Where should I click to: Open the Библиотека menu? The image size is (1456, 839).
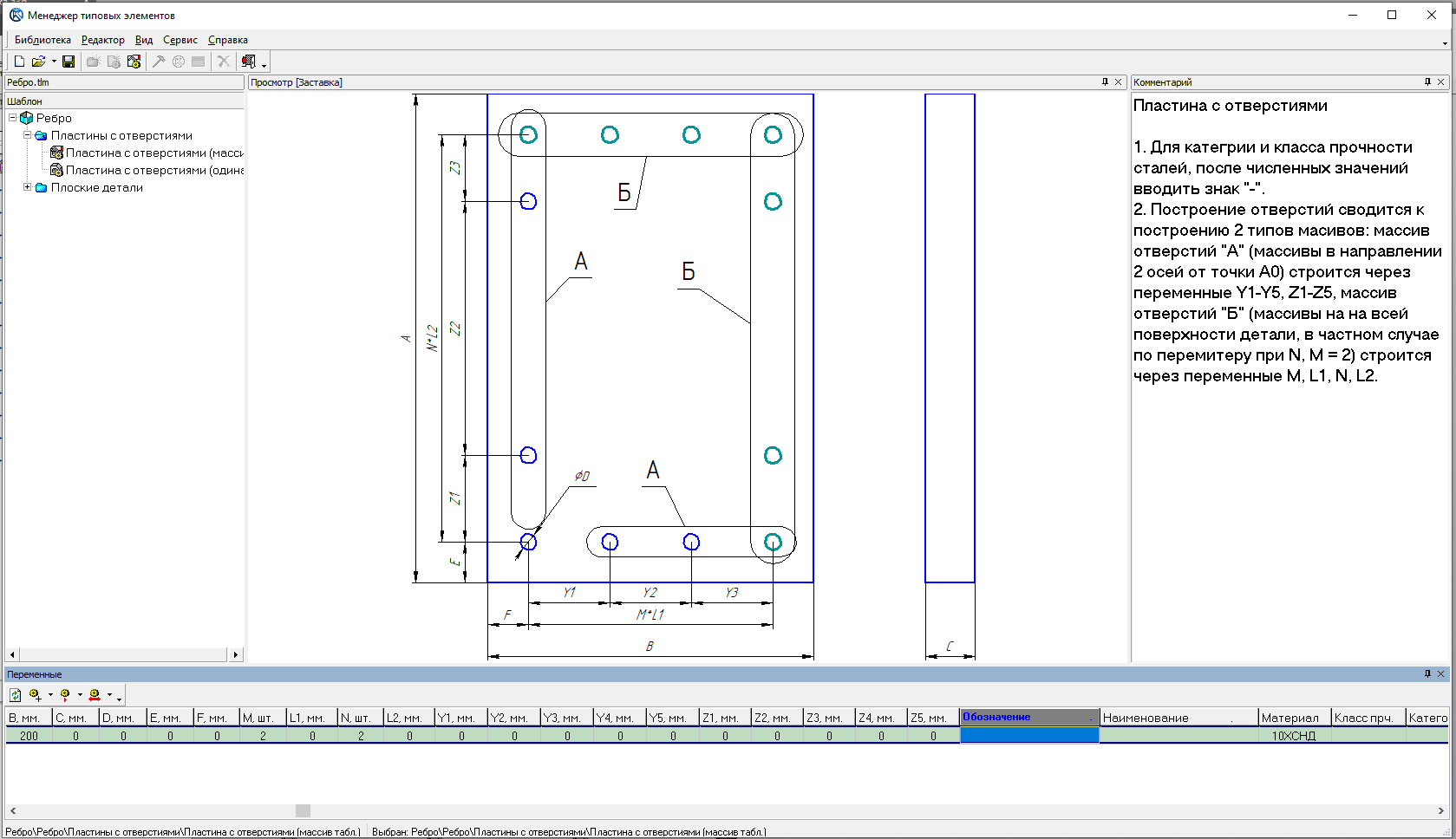click(42, 40)
